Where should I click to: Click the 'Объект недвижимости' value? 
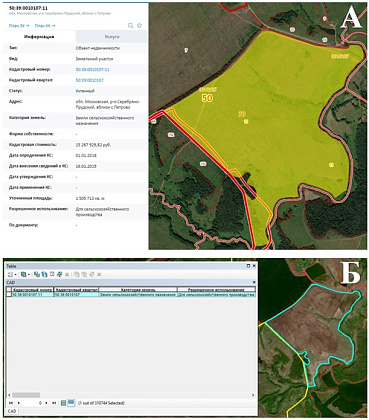[97, 48]
